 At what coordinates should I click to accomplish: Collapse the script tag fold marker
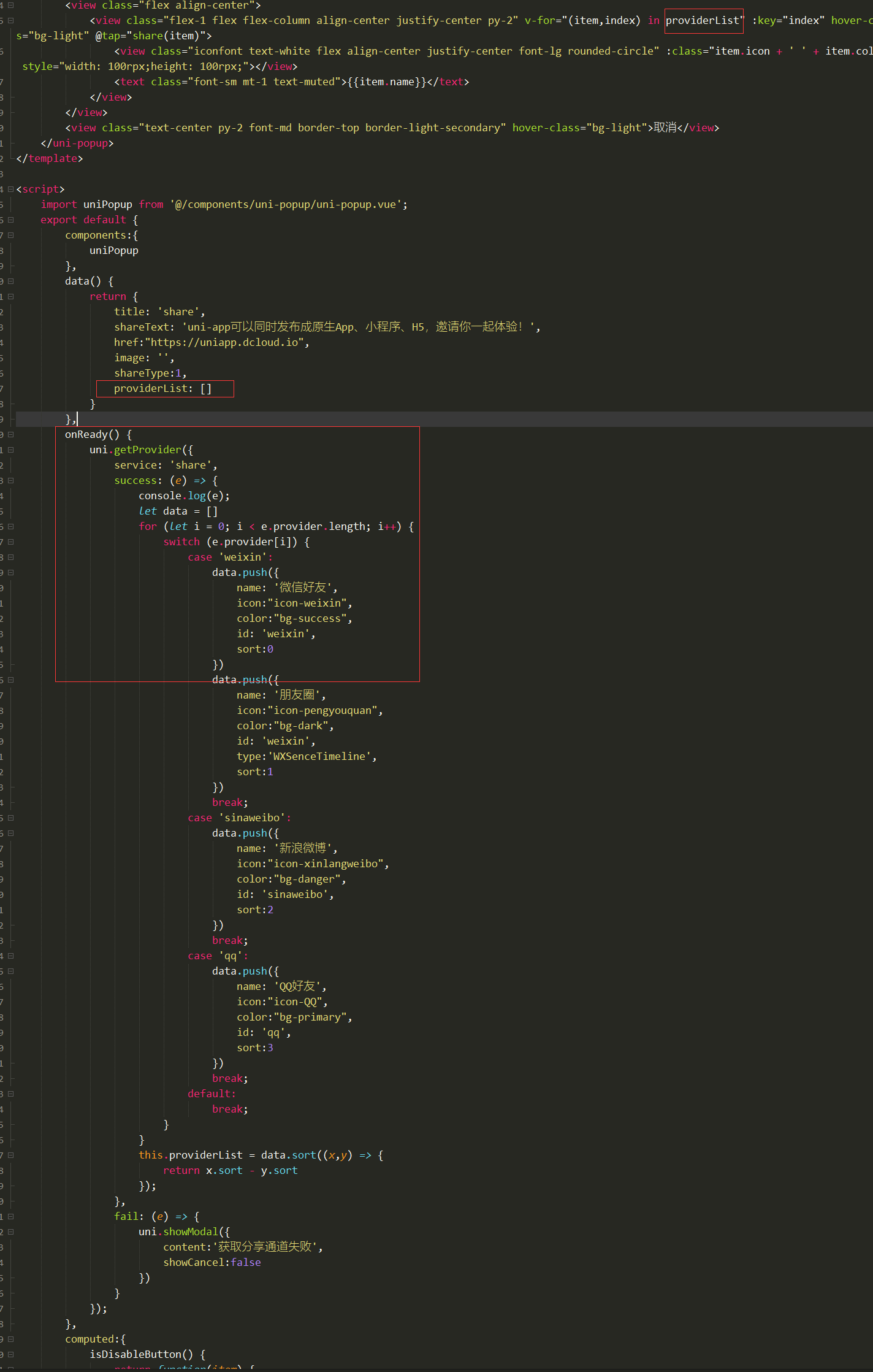[10, 190]
